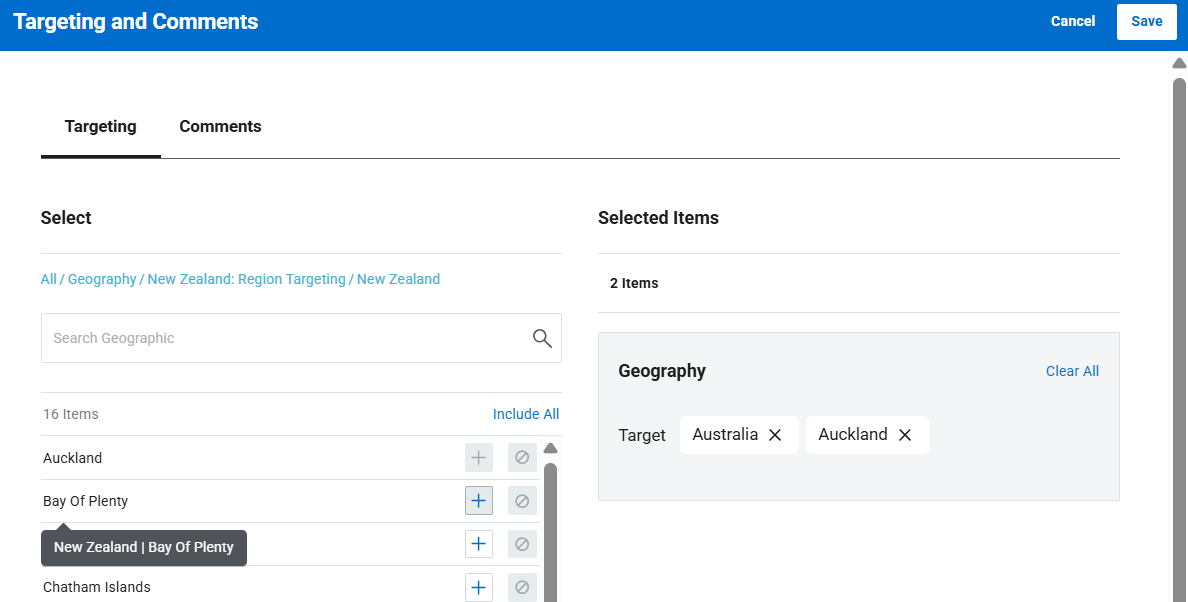The image size is (1188, 602).
Task: Click exclude icon beside the tooltip row
Action: coord(522,544)
